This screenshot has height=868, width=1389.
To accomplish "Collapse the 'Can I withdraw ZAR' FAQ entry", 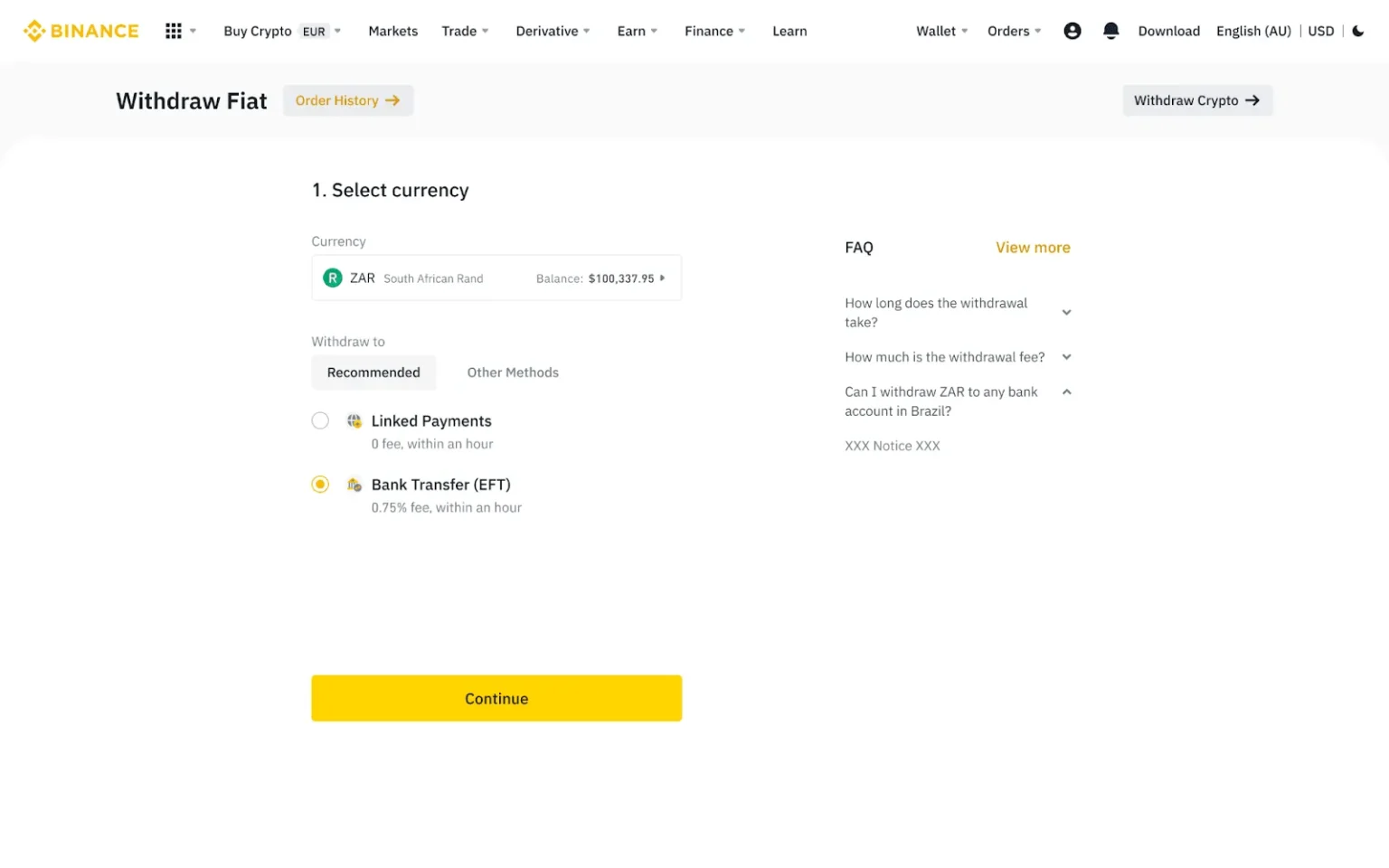I will tap(1066, 392).
